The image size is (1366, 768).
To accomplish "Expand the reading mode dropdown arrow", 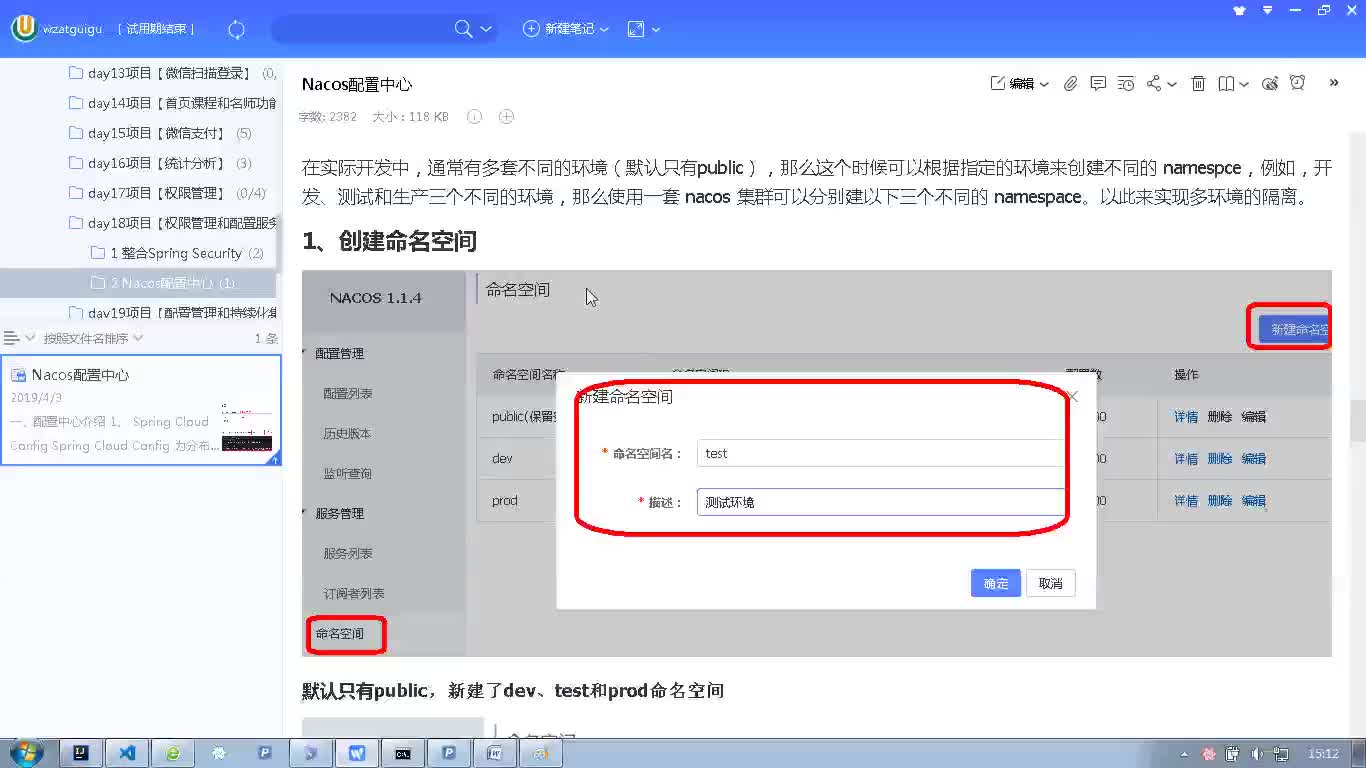I will (1244, 85).
